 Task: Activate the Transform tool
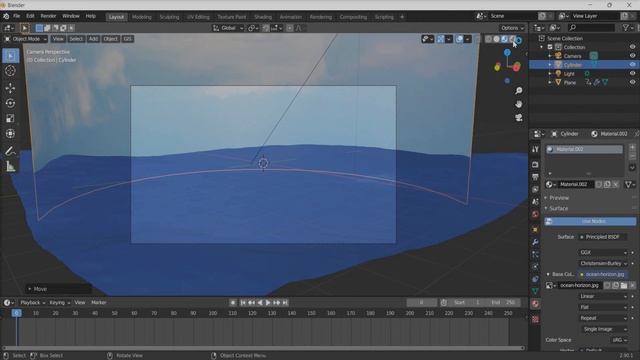11,133
